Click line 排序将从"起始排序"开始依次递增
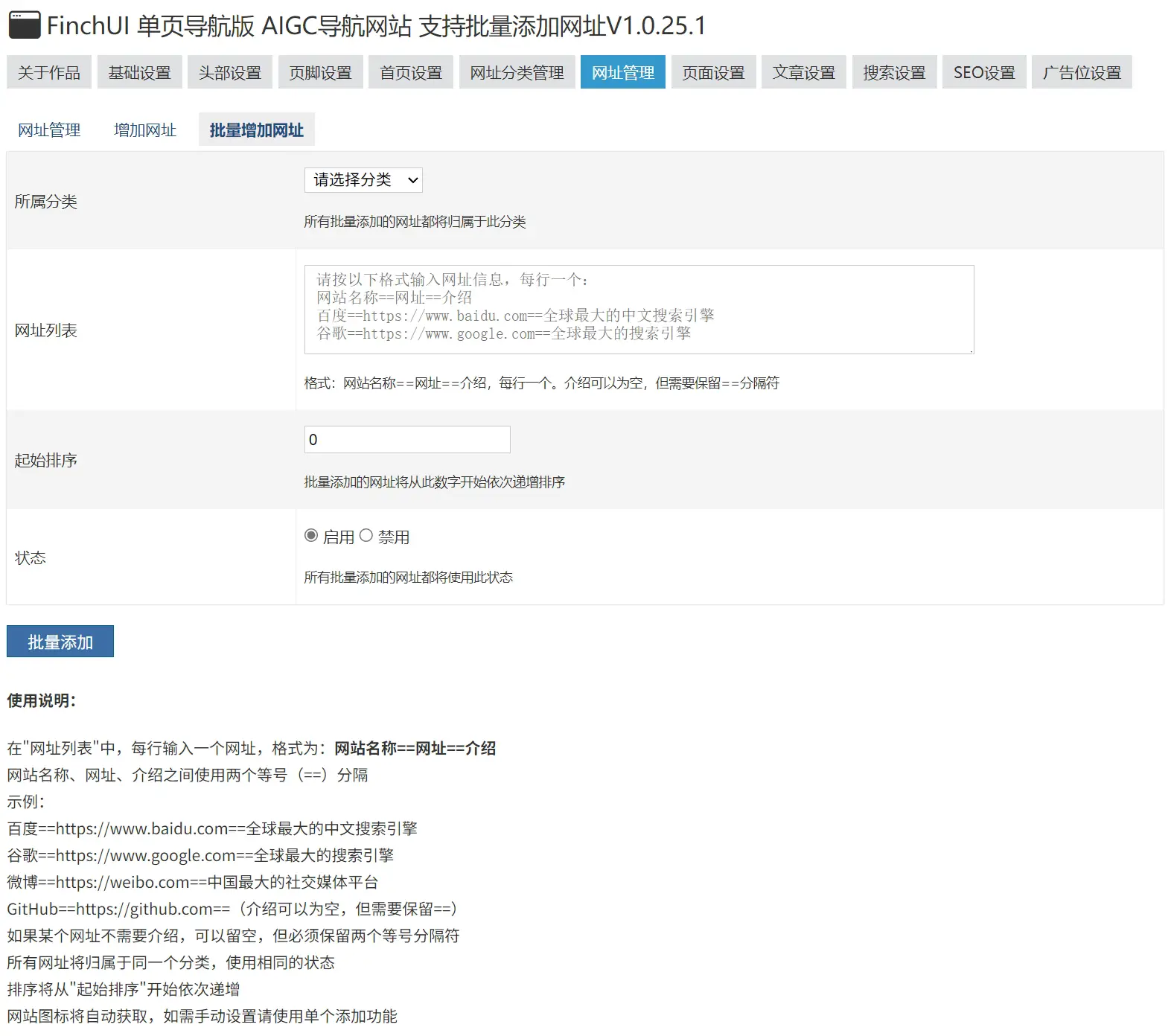The width and height of the screenshot is (1171, 1036). (124, 990)
